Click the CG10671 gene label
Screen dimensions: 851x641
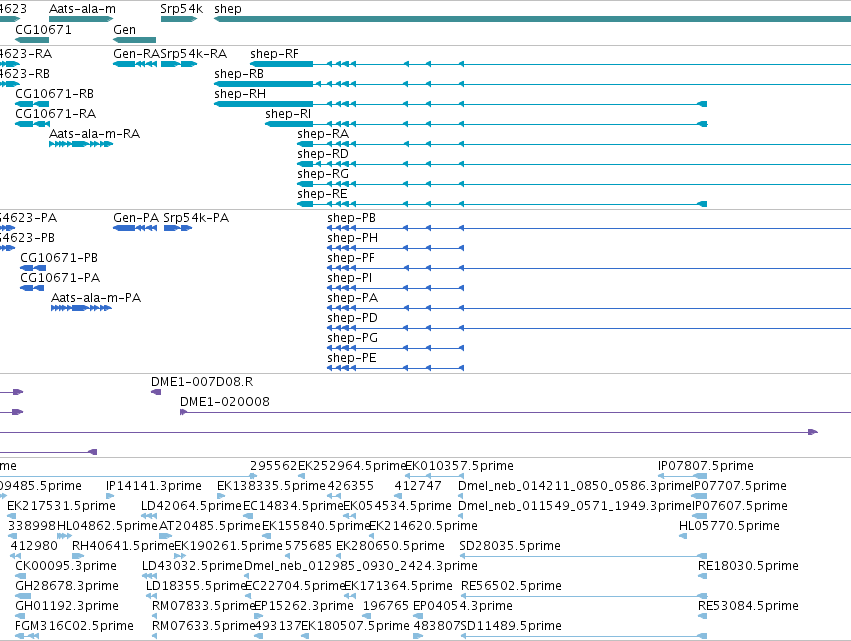[43, 29]
